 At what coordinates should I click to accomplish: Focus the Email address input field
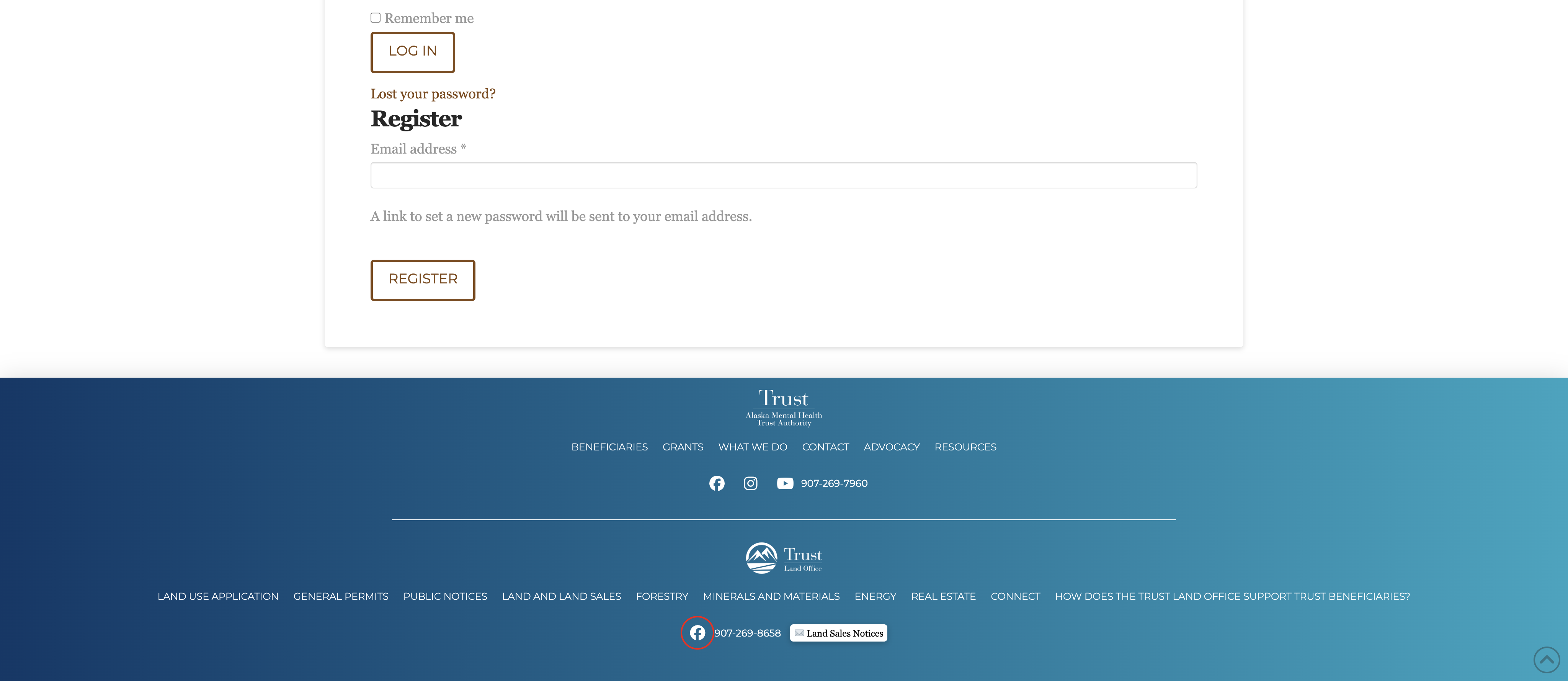pos(783,175)
